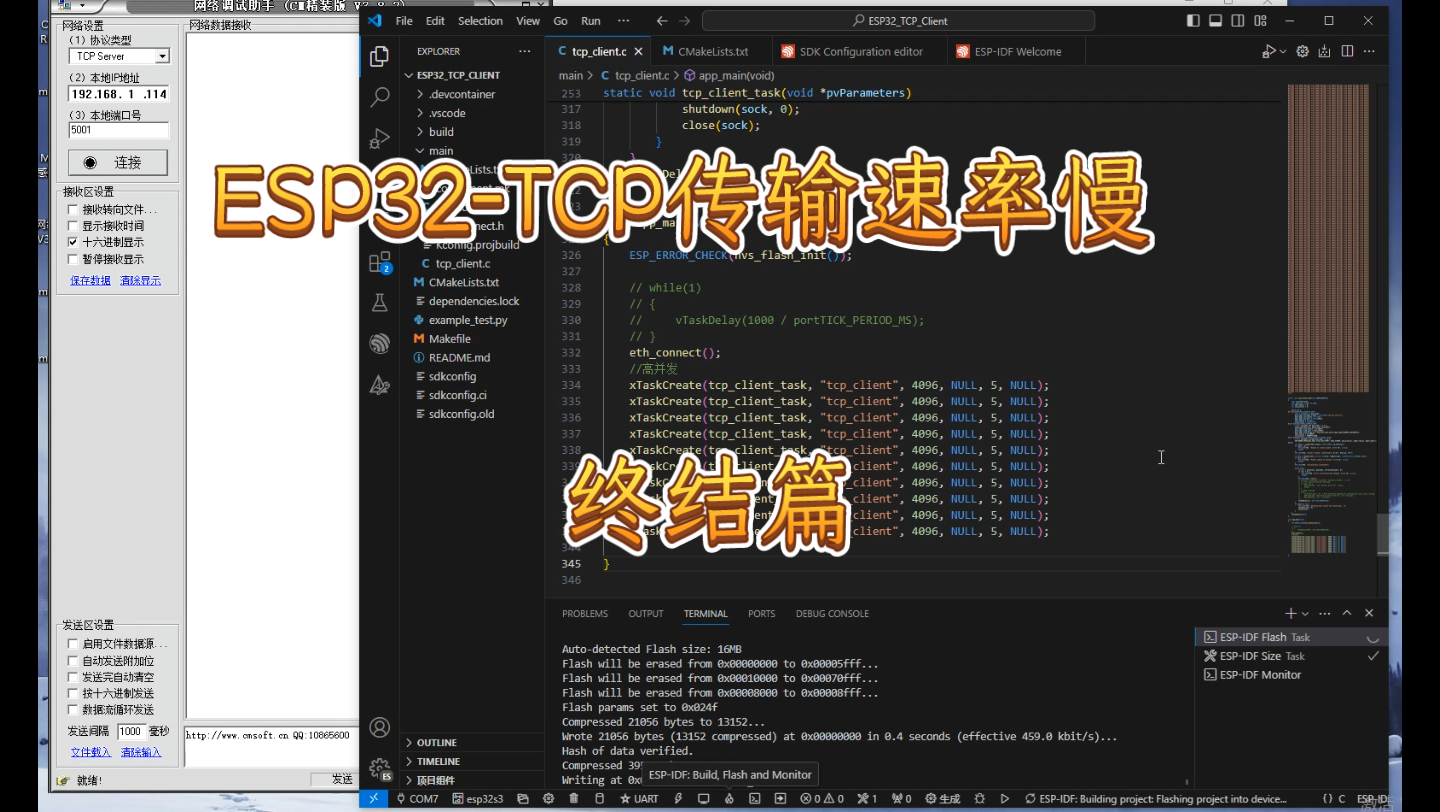The image size is (1440, 812).
Task: Select the COM7 serial port in status bar
Action: 417,799
